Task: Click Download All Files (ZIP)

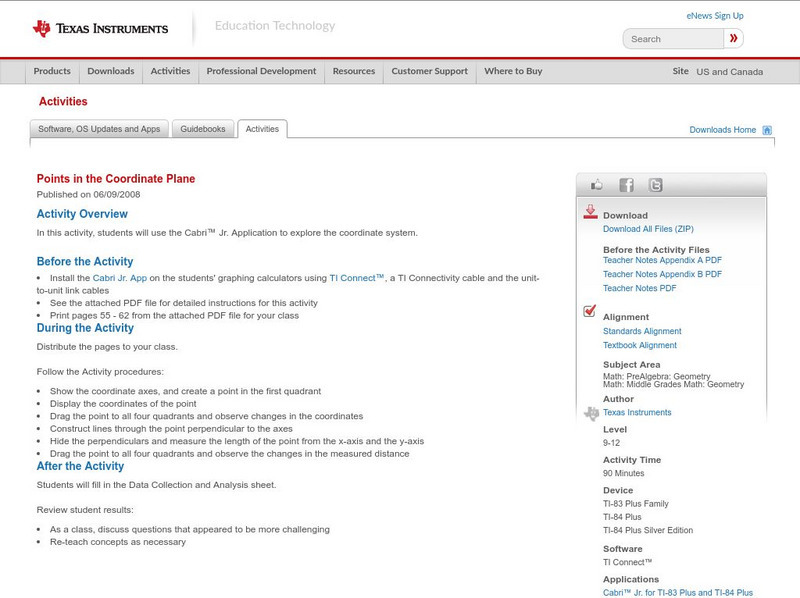Action: click(648, 229)
